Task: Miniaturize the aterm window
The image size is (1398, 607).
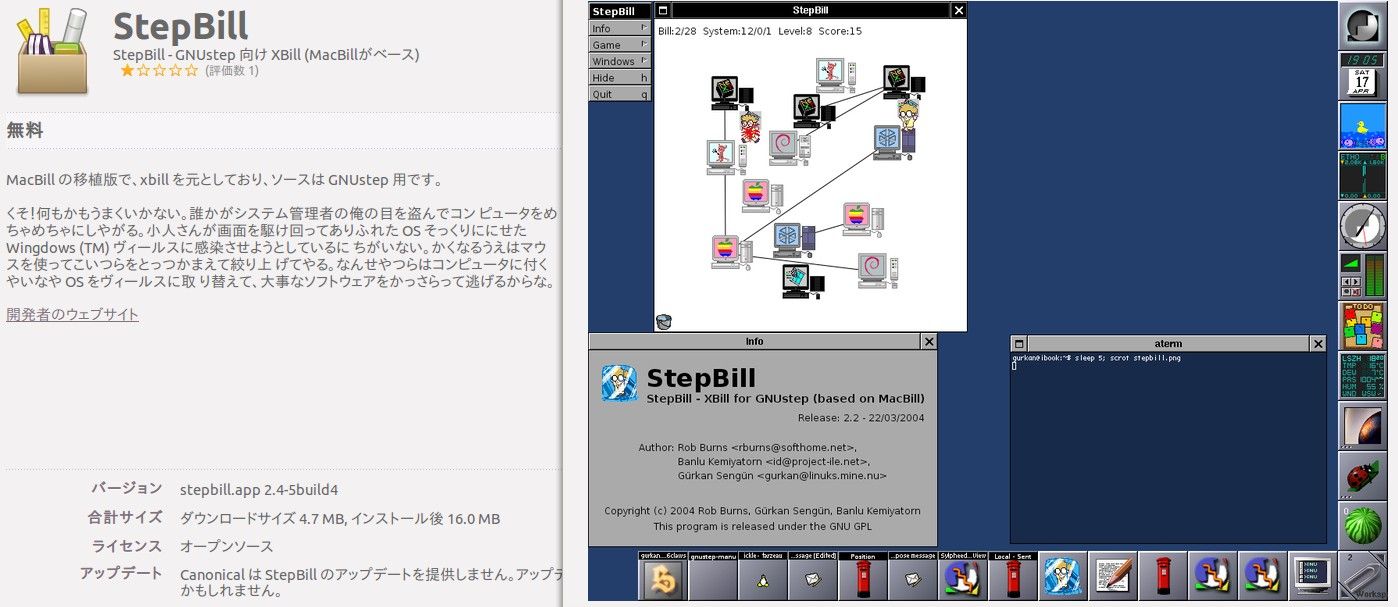Action: pyautogui.click(x=1019, y=343)
